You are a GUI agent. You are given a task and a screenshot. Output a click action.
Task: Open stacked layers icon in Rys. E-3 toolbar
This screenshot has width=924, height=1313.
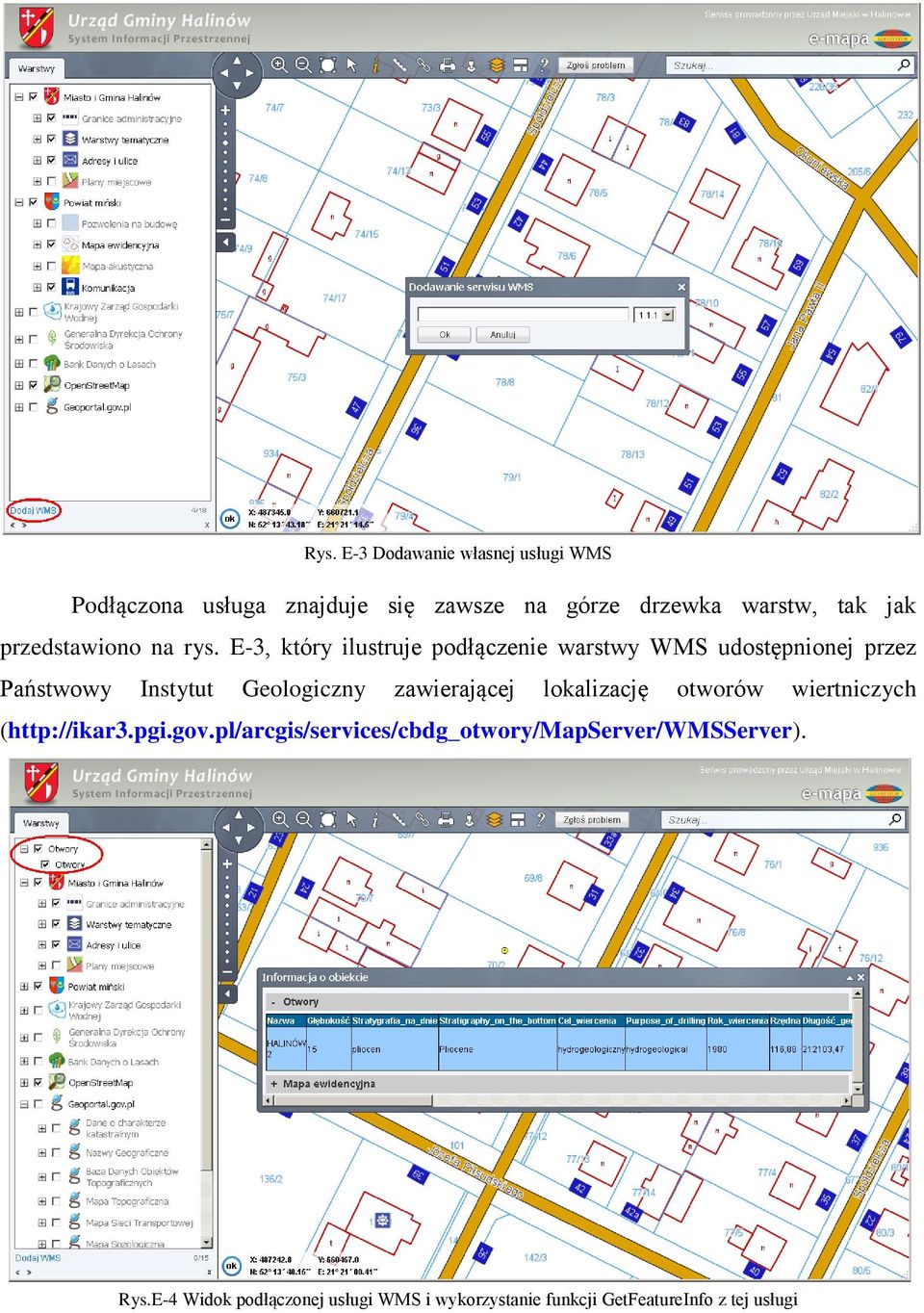point(497,65)
